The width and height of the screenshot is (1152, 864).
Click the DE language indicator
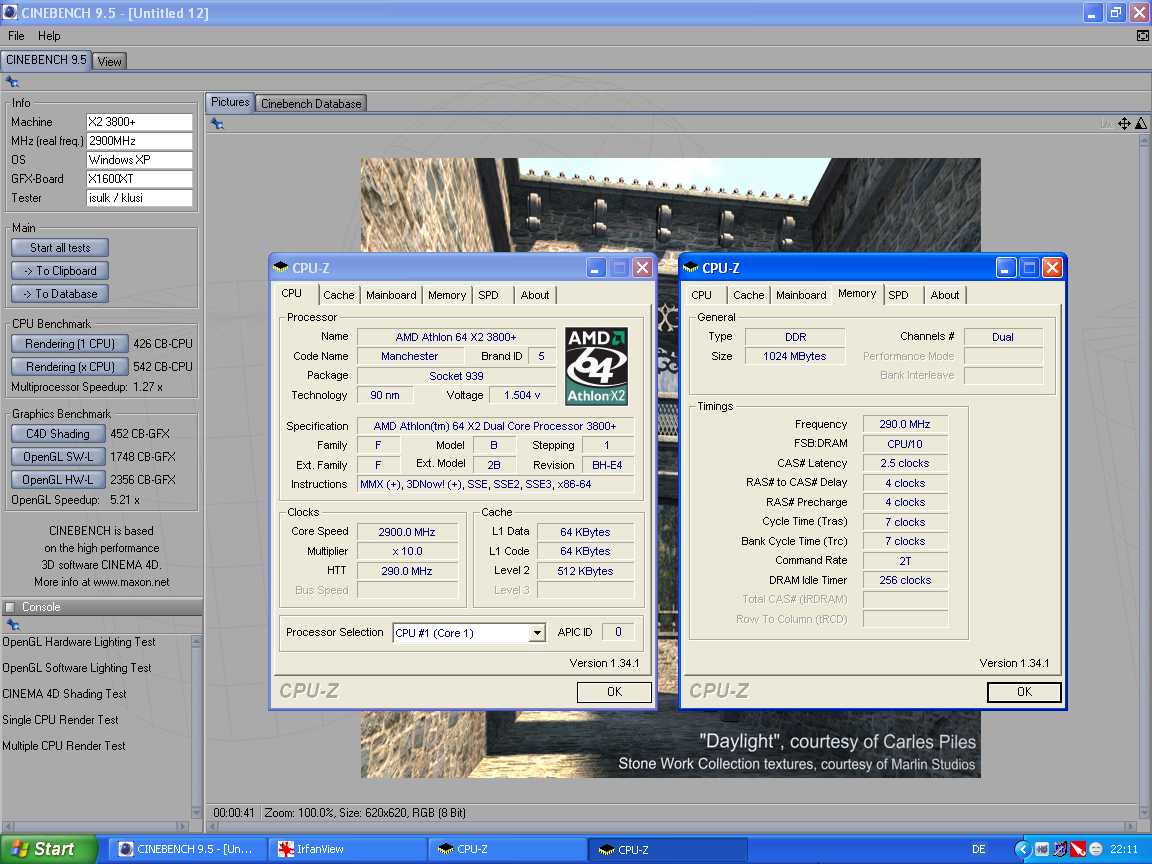click(979, 849)
